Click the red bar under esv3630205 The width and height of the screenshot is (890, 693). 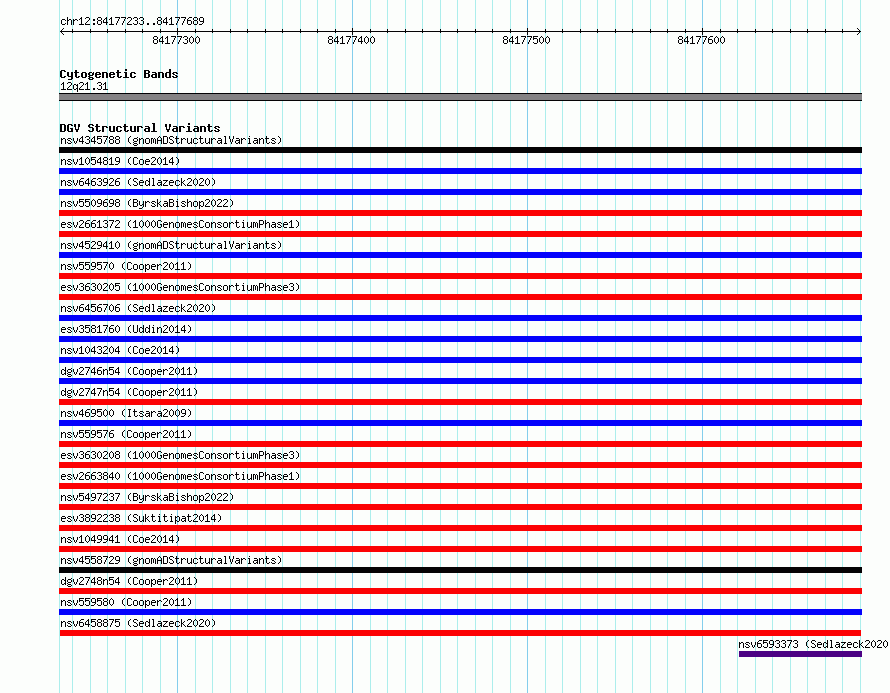tap(460, 297)
